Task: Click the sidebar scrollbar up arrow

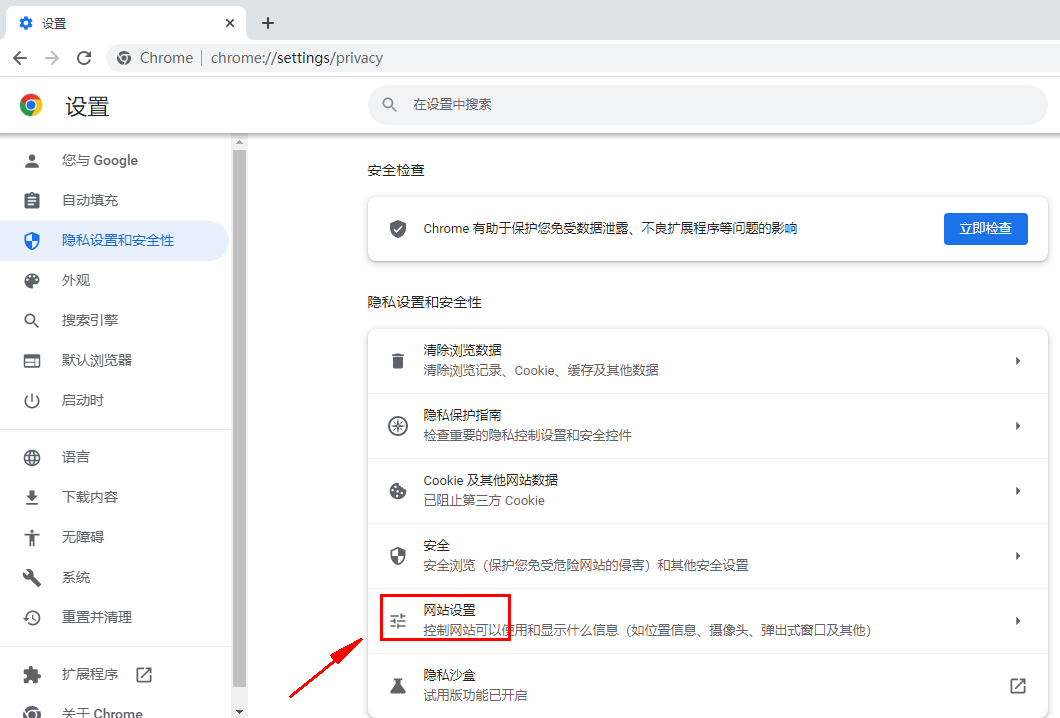Action: [x=239, y=143]
